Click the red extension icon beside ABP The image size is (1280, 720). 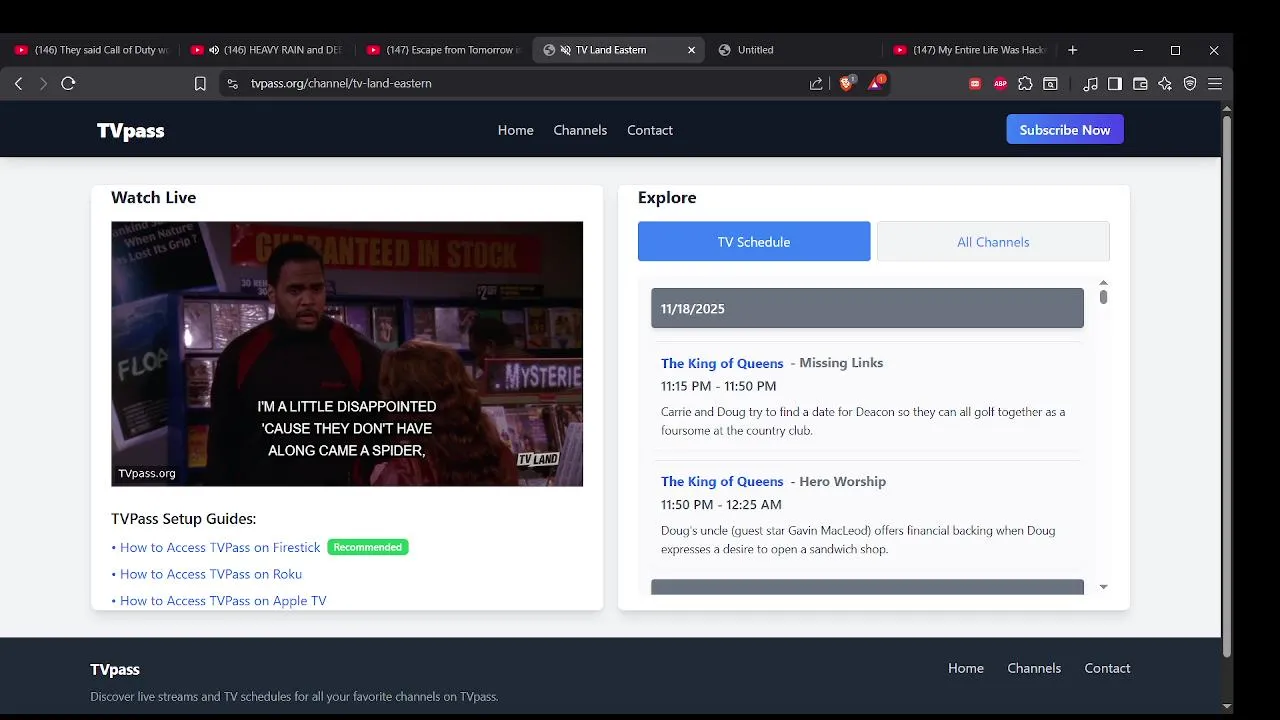click(975, 84)
